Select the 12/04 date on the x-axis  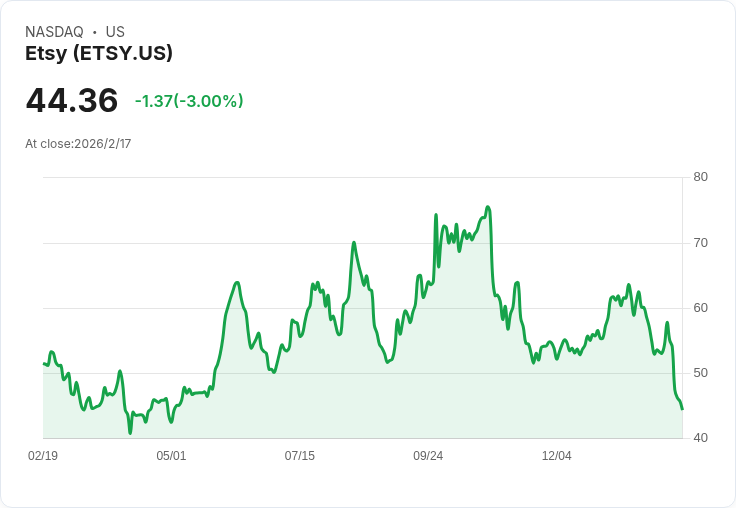point(556,456)
